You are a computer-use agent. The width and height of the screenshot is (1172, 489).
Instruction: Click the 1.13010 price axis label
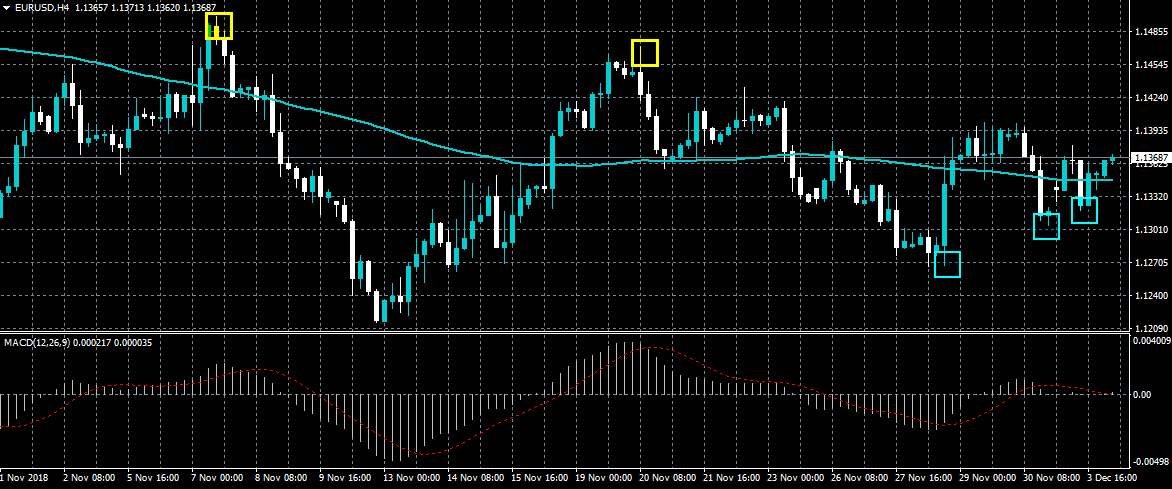[x=1151, y=230]
